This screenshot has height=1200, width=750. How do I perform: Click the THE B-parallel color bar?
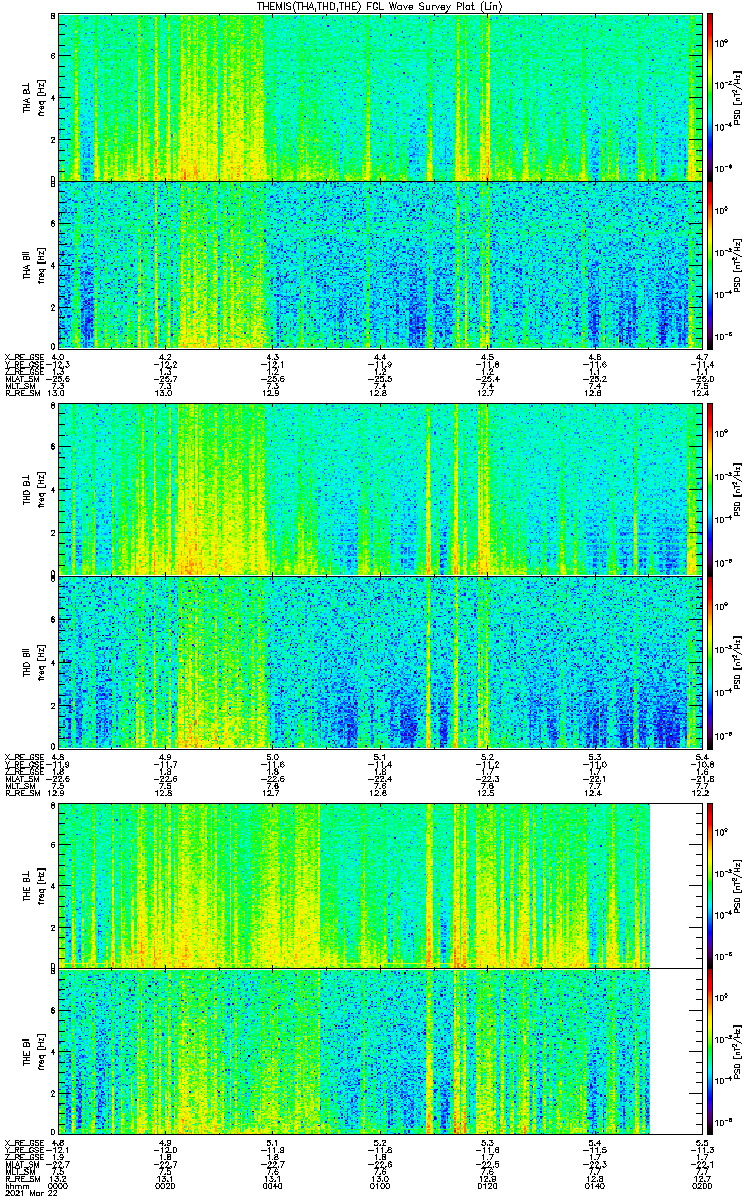(x=710, y=1052)
